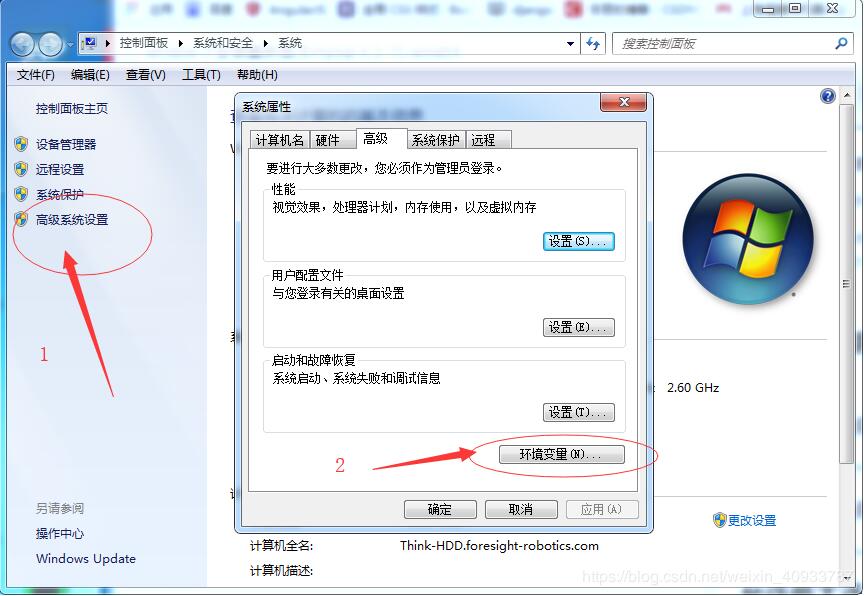Image resolution: width=864 pixels, height=596 pixels.
Task: Expand arrow after 控制面板 breadcrumb
Action: pyautogui.click(x=180, y=44)
